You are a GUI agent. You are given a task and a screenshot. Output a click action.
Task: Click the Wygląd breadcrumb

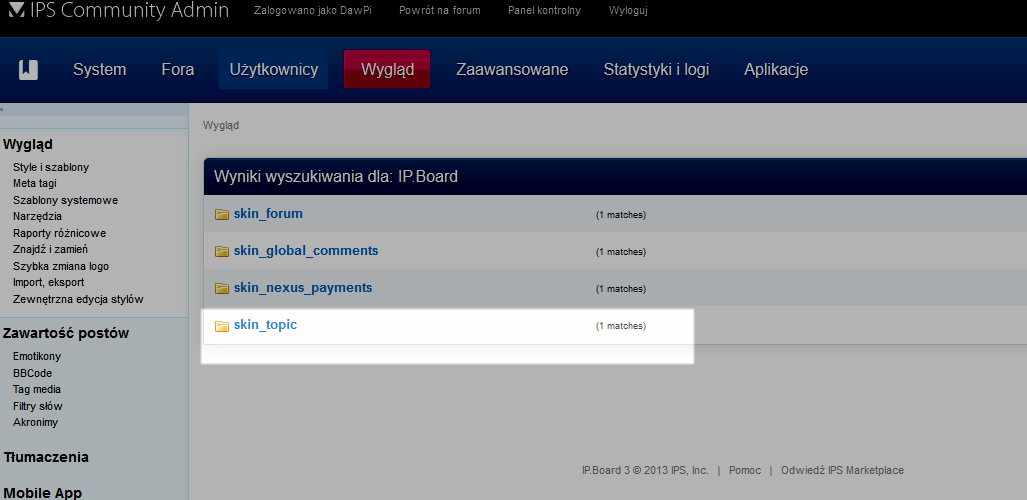coord(221,125)
